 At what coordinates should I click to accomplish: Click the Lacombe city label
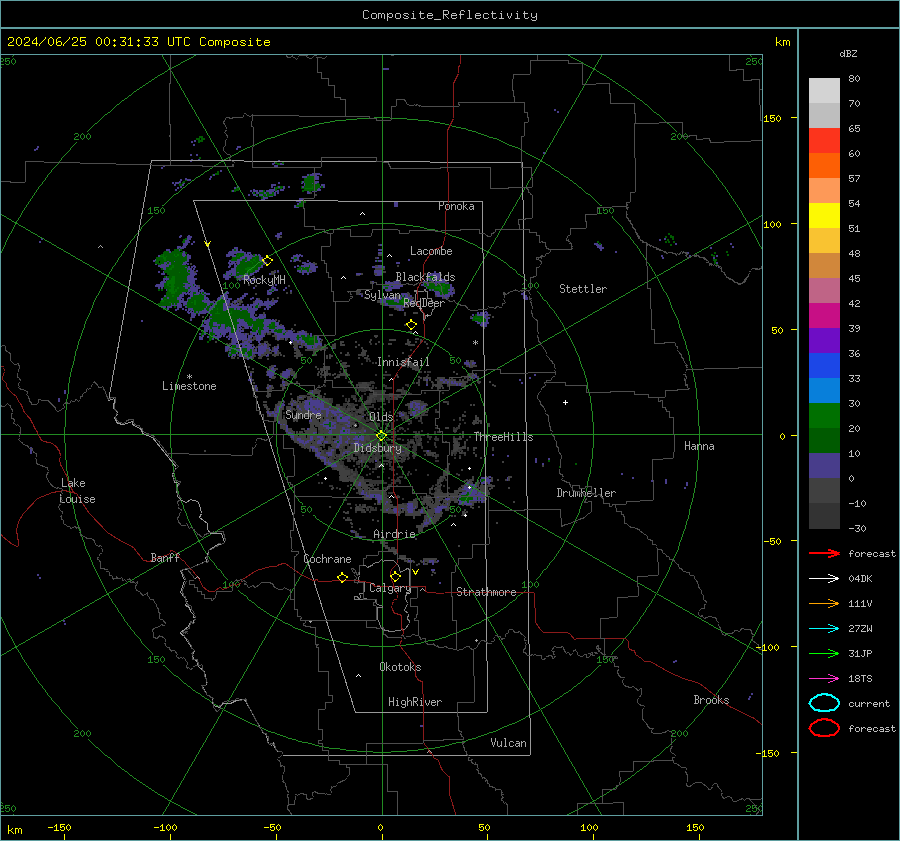[431, 251]
